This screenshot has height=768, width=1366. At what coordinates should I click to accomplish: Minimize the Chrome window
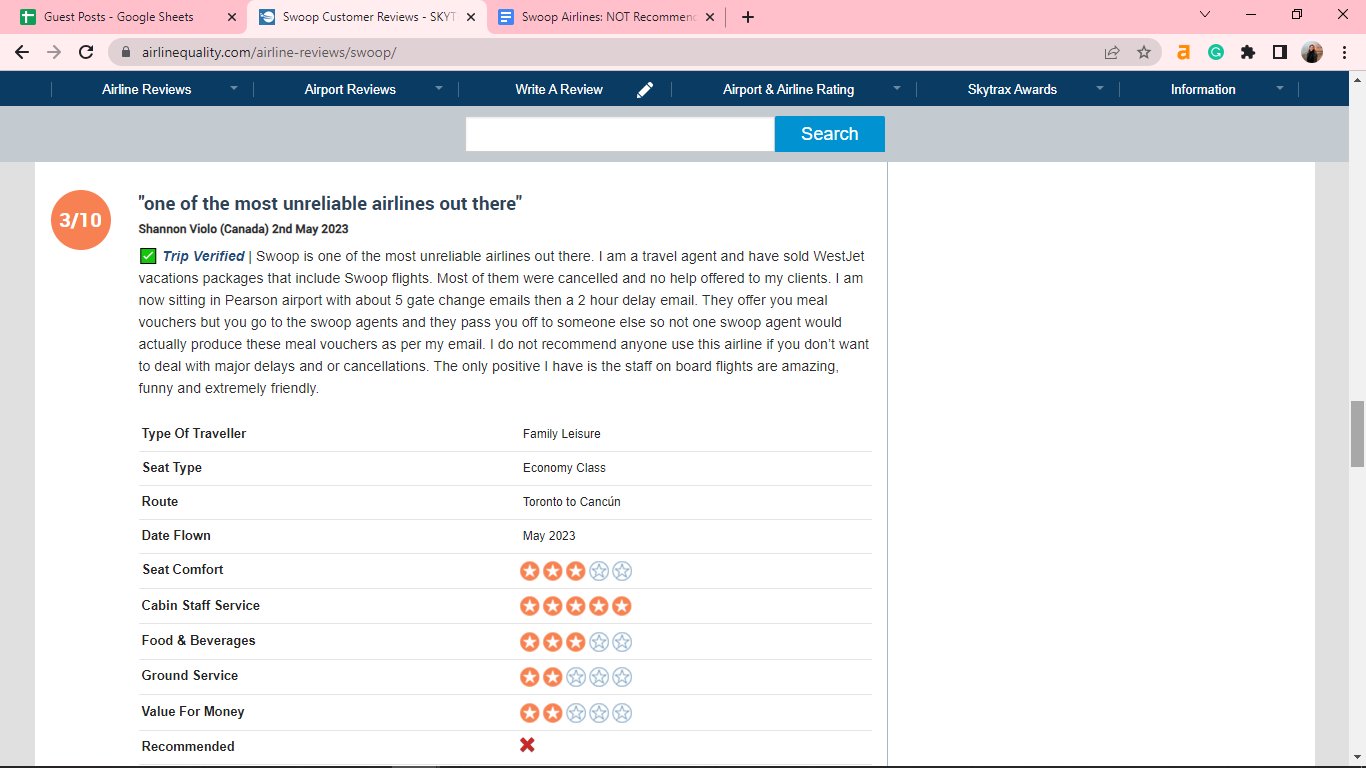tap(1251, 15)
